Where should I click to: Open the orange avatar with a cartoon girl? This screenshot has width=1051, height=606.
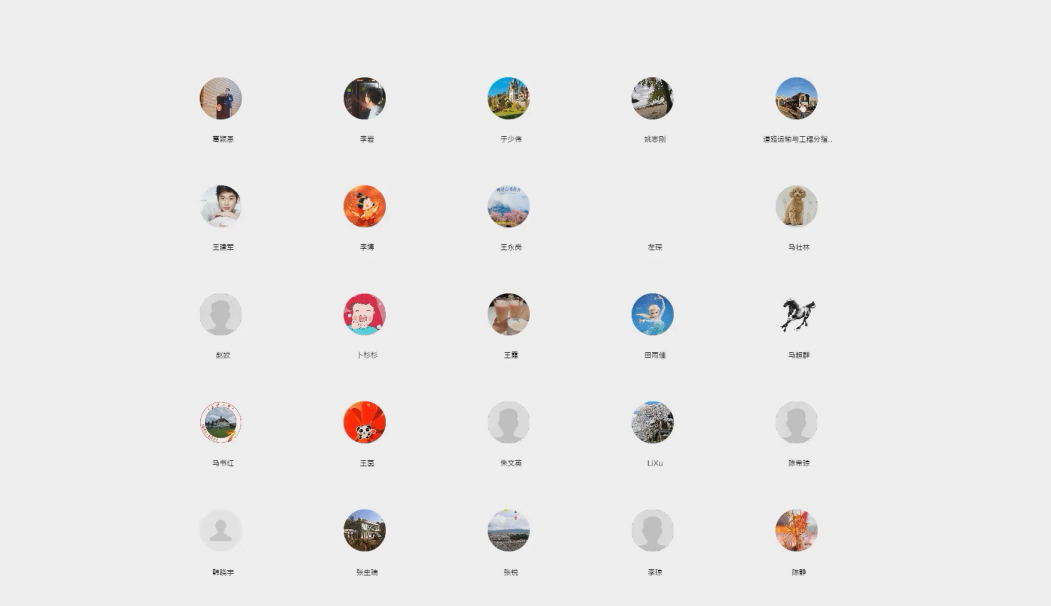coord(364,207)
